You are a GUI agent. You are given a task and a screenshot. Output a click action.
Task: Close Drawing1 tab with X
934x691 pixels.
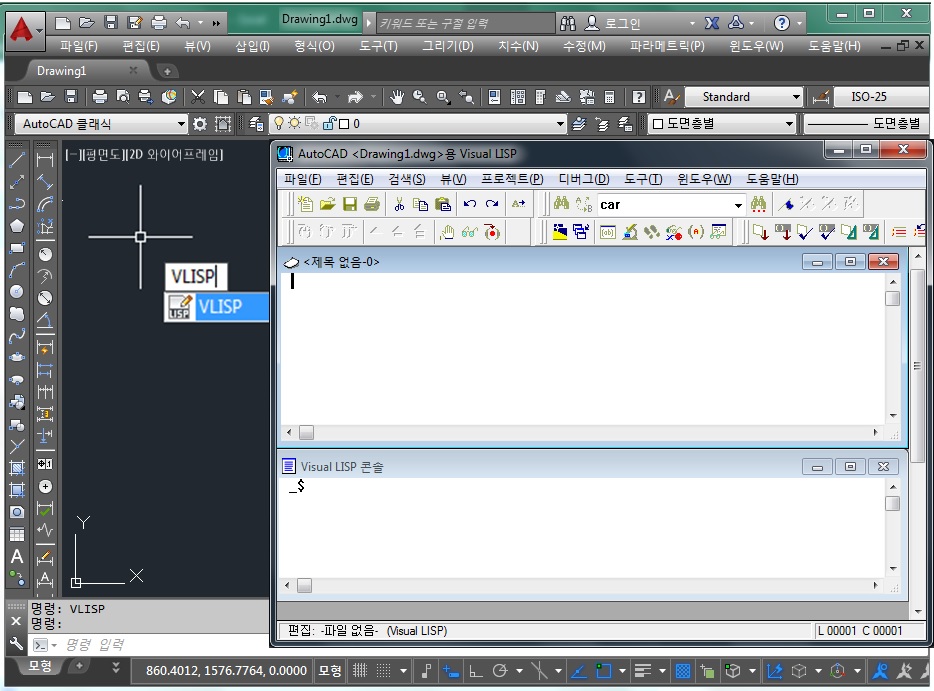133,70
